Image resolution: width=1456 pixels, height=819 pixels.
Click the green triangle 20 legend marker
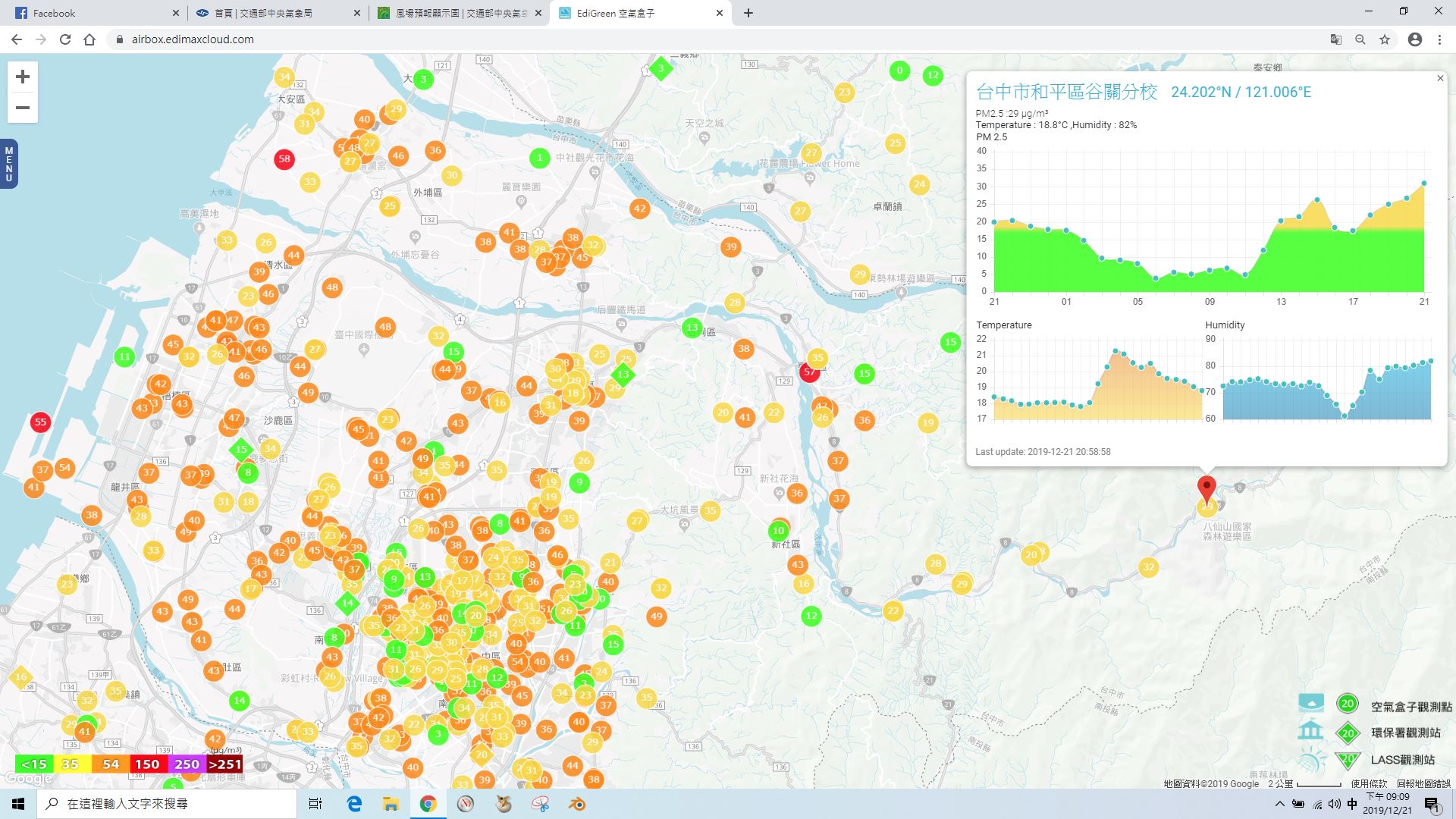coord(1348,760)
